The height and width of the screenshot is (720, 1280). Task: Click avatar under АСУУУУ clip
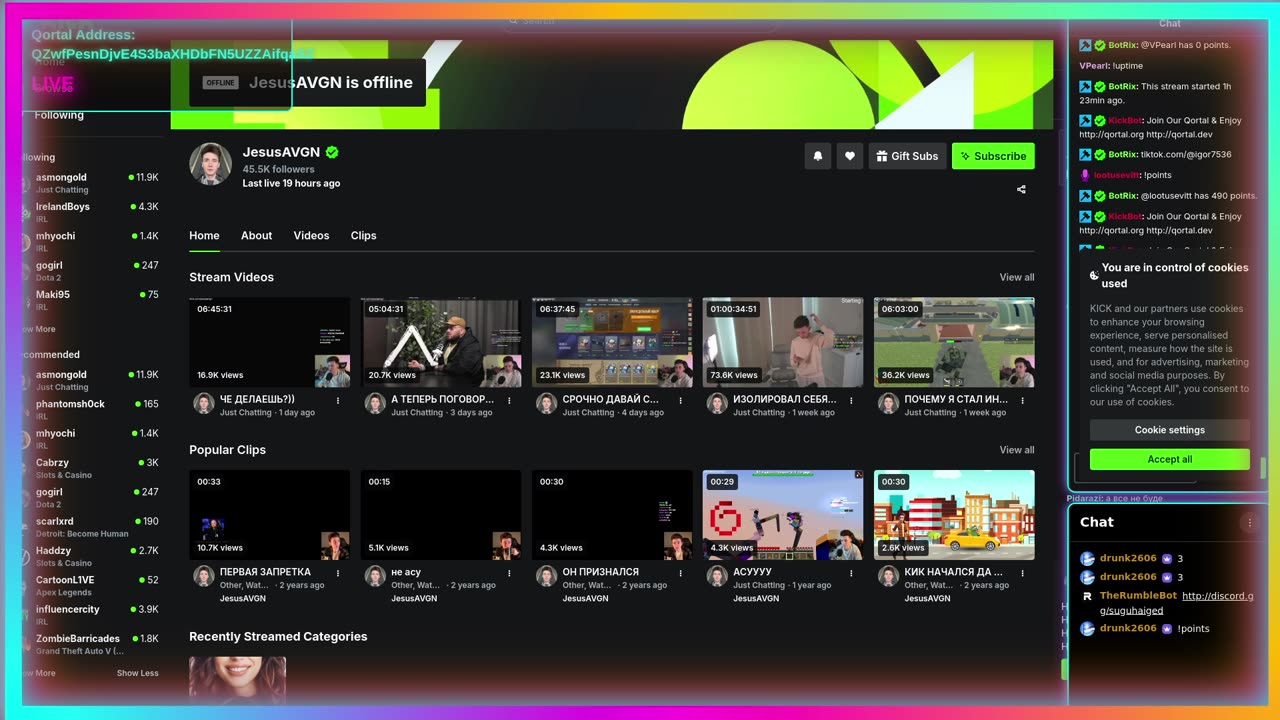coord(717,576)
